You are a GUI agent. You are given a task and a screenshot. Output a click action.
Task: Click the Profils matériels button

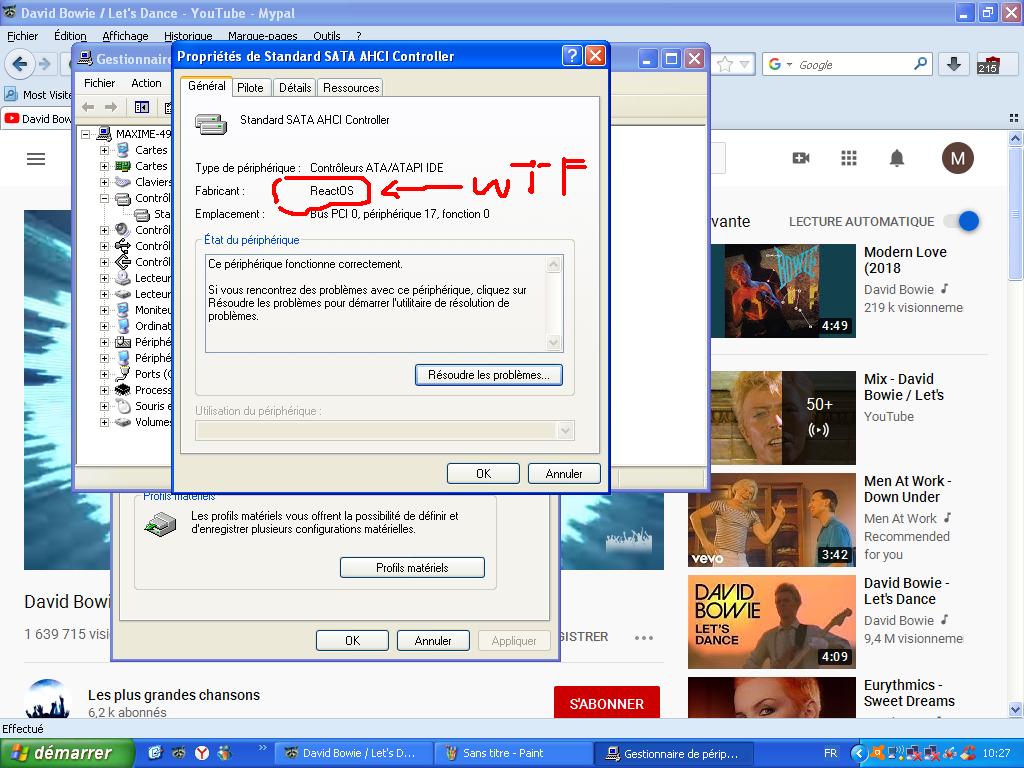coord(412,568)
